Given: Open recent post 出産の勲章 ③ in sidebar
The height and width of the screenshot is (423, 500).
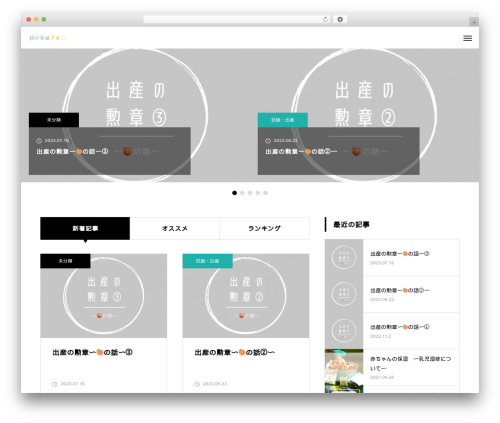Looking at the screenshot, I should [x=400, y=254].
